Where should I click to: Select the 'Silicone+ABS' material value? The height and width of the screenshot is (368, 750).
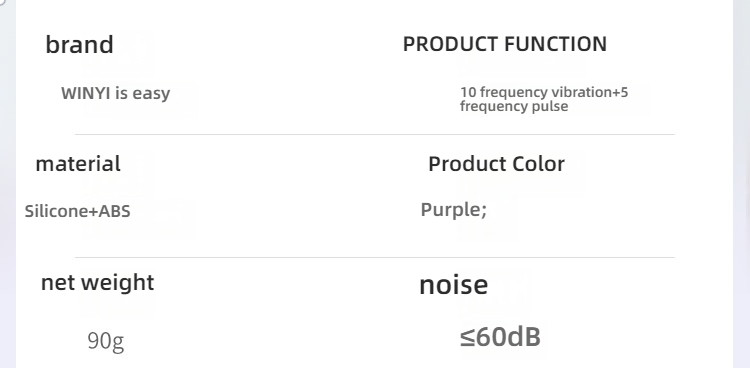(x=77, y=211)
